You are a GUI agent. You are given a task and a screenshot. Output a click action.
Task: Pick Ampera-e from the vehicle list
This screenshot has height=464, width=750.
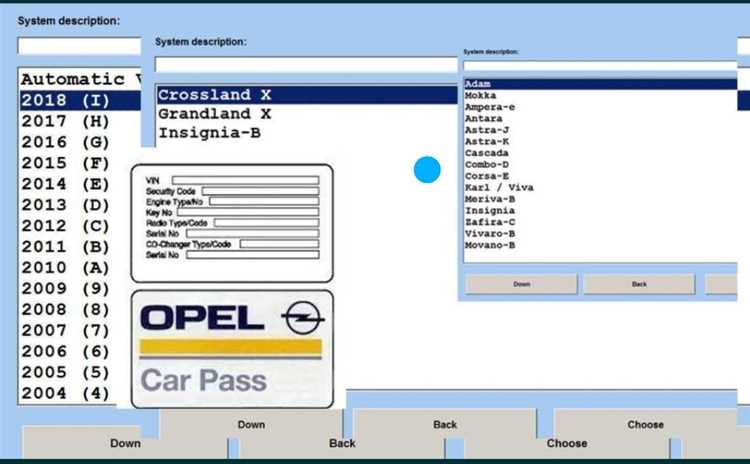(490, 107)
